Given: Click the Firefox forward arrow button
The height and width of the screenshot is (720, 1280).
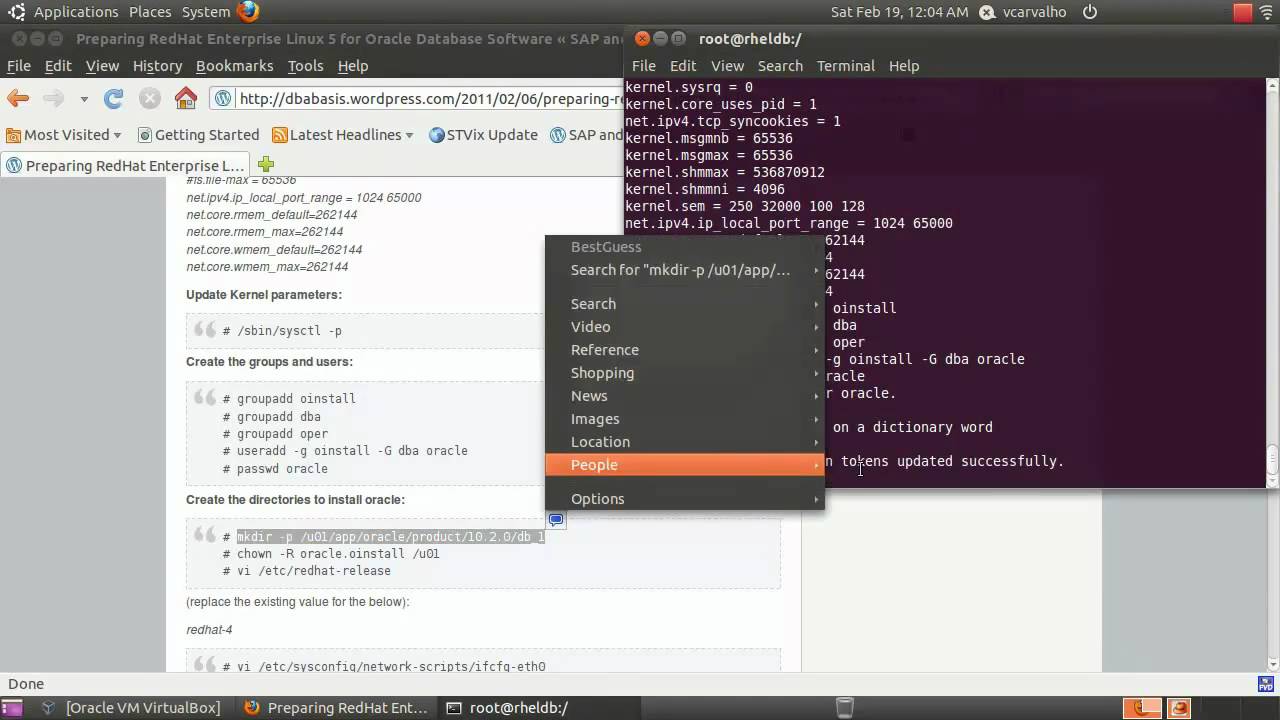Looking at the screenshot, I should (x=53, y=98).
